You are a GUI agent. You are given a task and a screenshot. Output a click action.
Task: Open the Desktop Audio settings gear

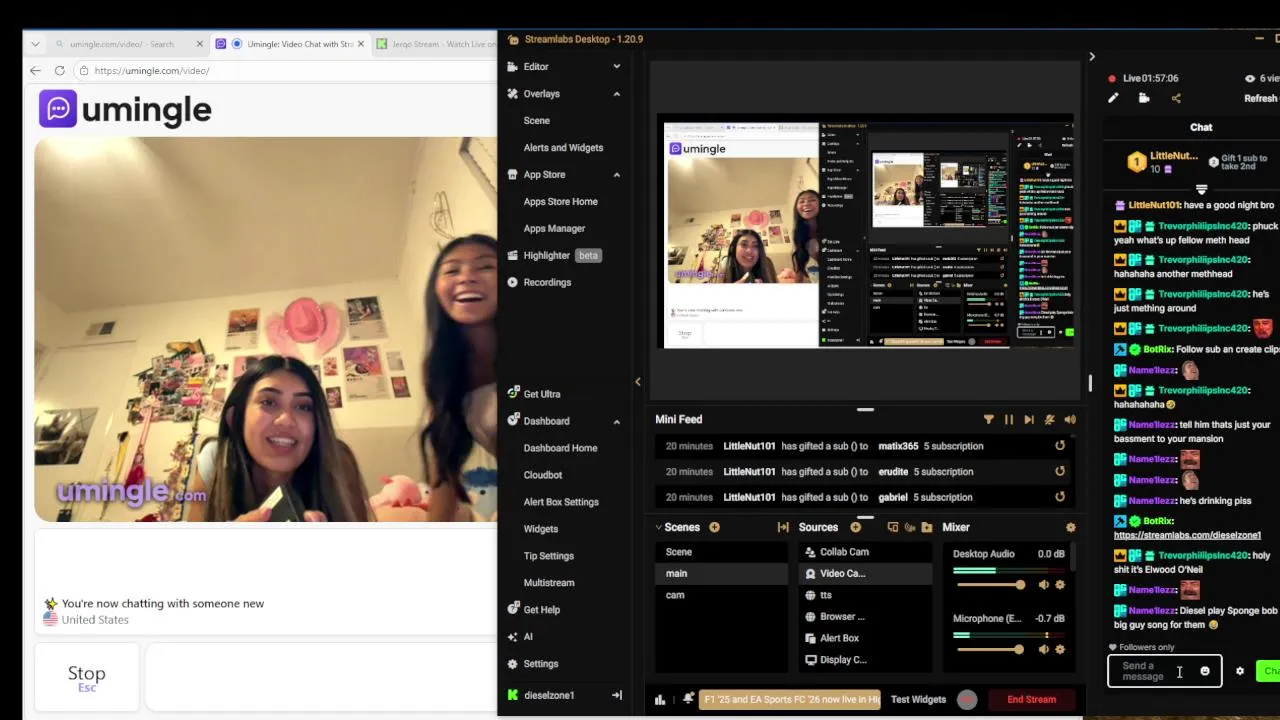click(1060, 585)
